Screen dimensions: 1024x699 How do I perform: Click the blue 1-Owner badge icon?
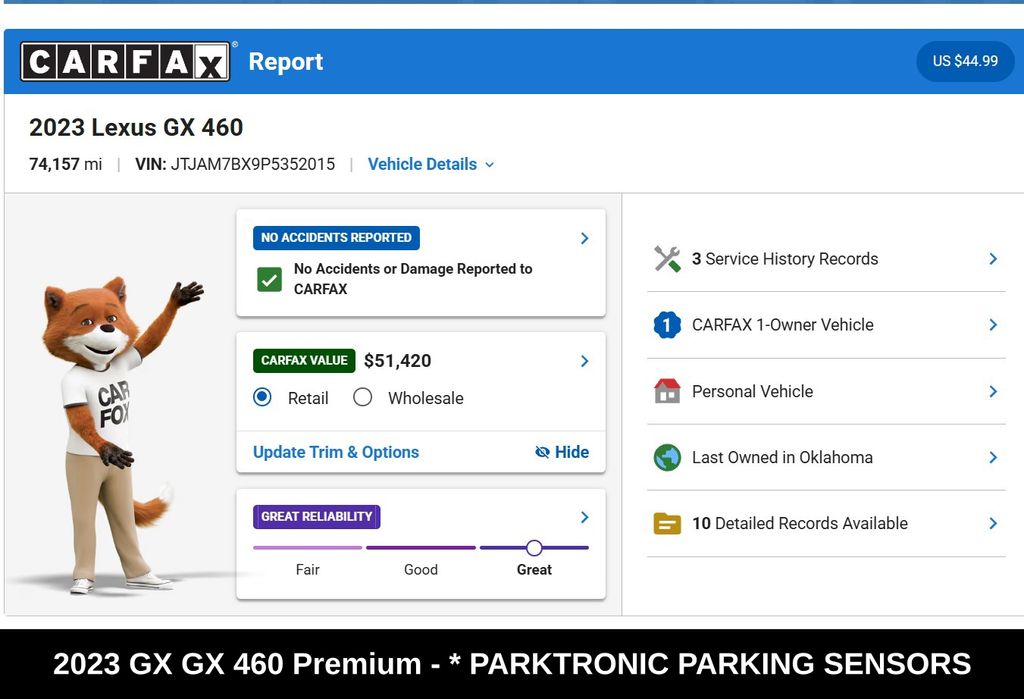point(667,325)
